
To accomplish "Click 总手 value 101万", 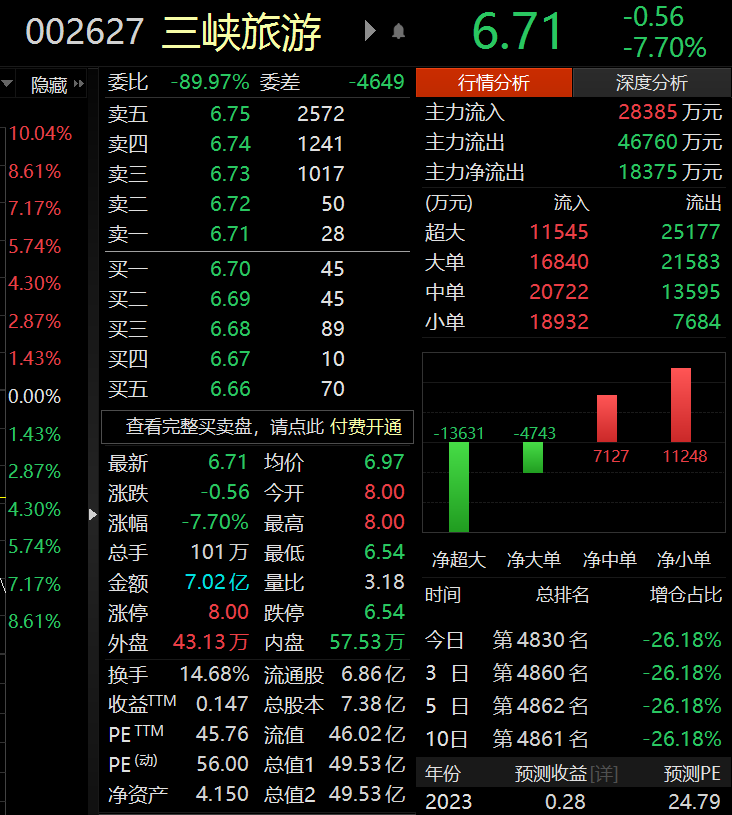I will pyautogui.click(x=219, y=552).
